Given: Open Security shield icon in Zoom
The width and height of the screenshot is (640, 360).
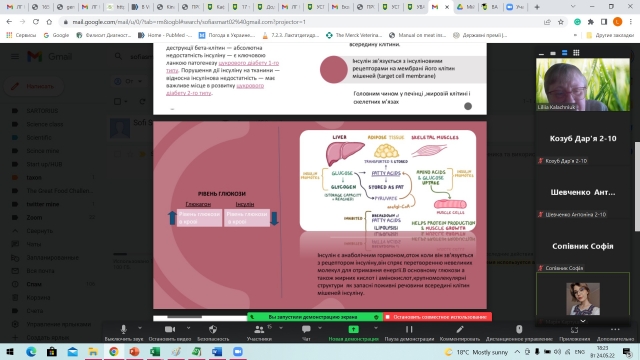Looking at the screenshot, I should (213, 329).
